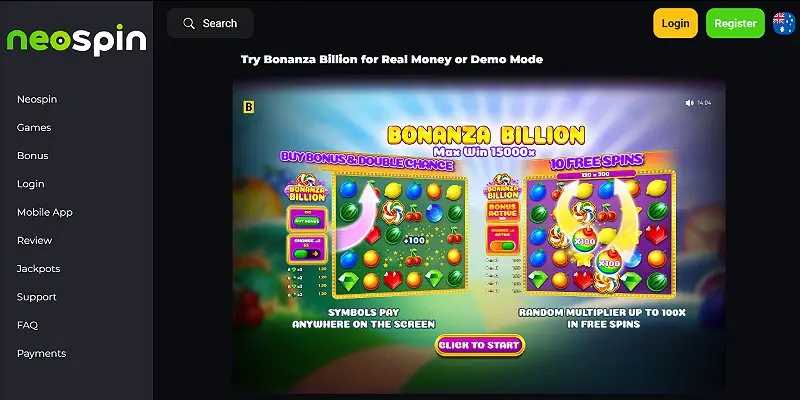Click the green Buy Bonus button in preview
This screenshot has width=800, height=400.
coord(307,221)
